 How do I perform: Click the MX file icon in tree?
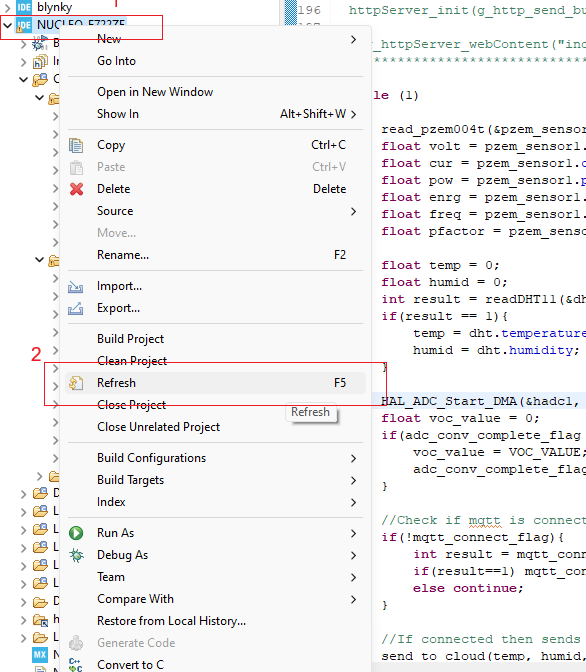pos(40,654)
